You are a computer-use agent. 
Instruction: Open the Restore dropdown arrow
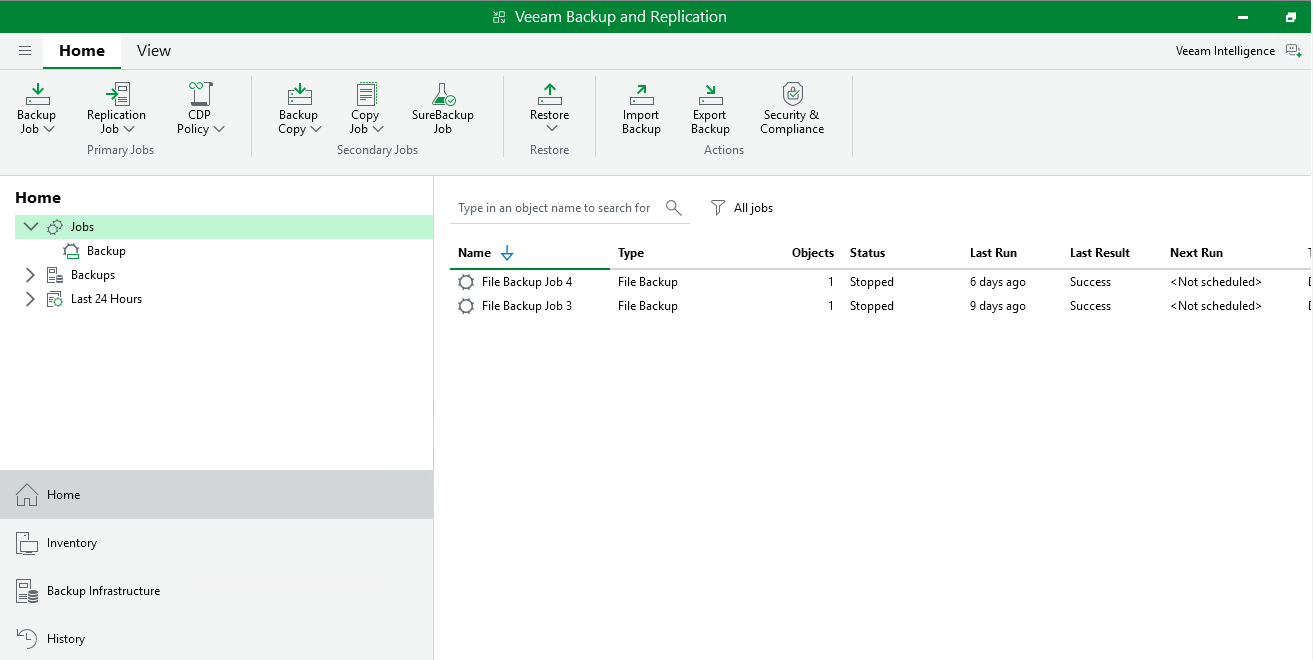(551, 129)
